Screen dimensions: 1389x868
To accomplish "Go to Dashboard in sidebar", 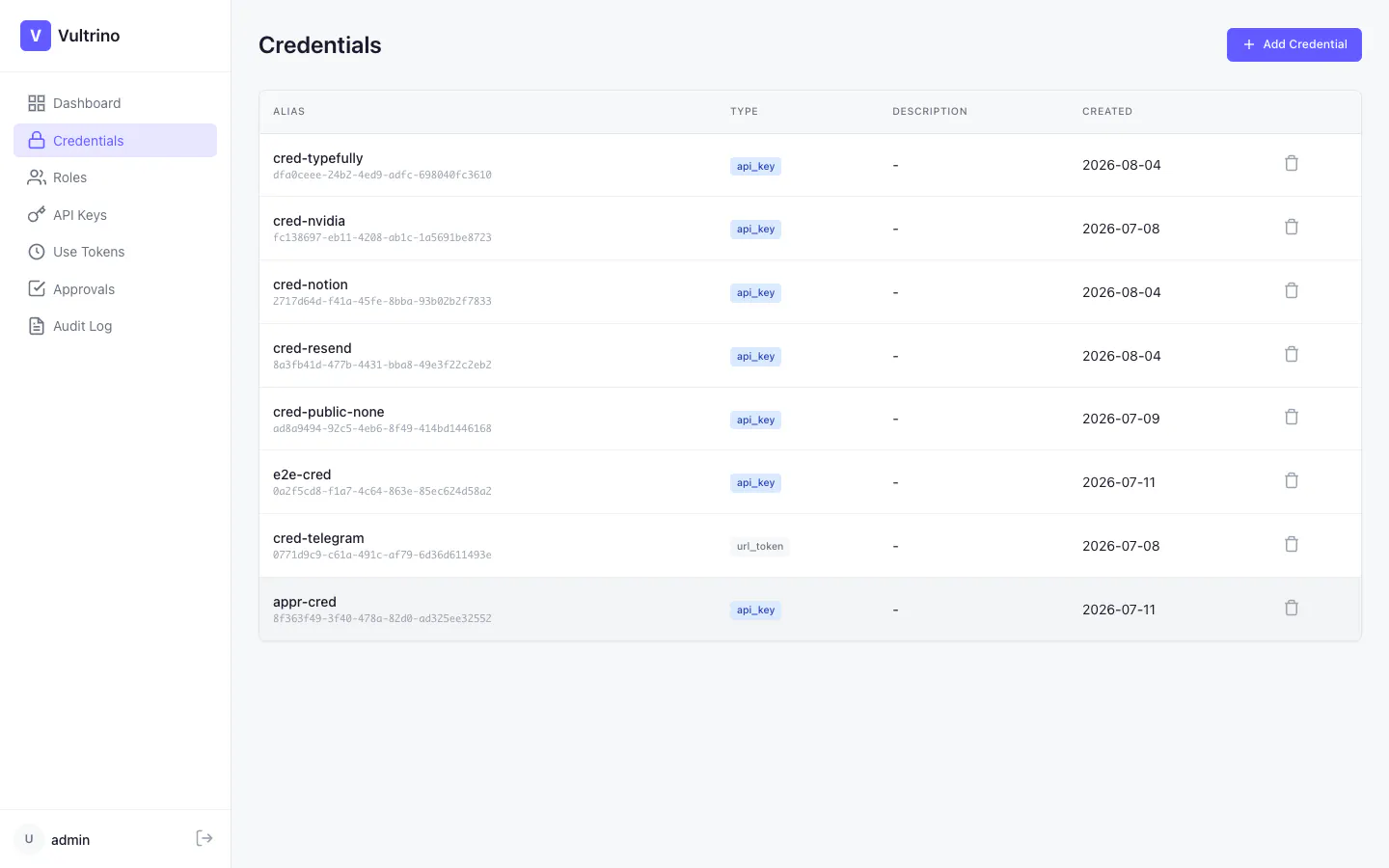I will [115, 103].
